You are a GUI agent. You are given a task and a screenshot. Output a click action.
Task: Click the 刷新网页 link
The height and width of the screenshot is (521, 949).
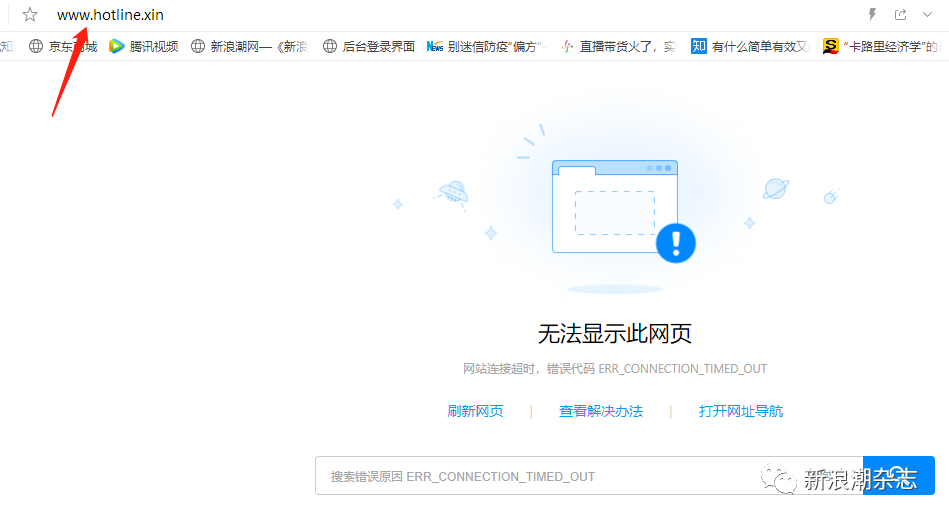(x=475, y=411)
